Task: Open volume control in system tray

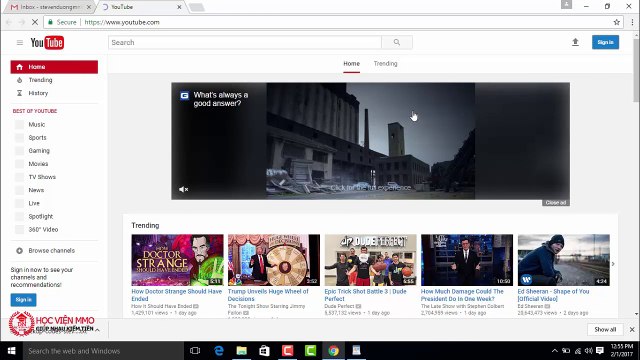Action: tap(588, 351)
